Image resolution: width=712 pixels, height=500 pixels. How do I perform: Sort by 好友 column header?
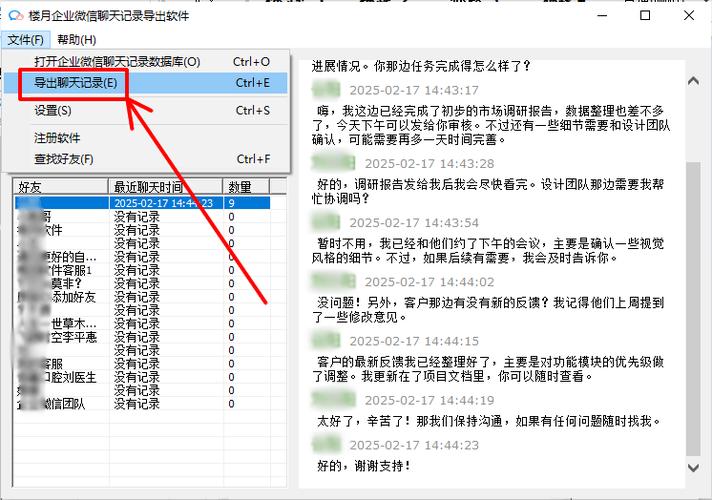coord(61,187)
